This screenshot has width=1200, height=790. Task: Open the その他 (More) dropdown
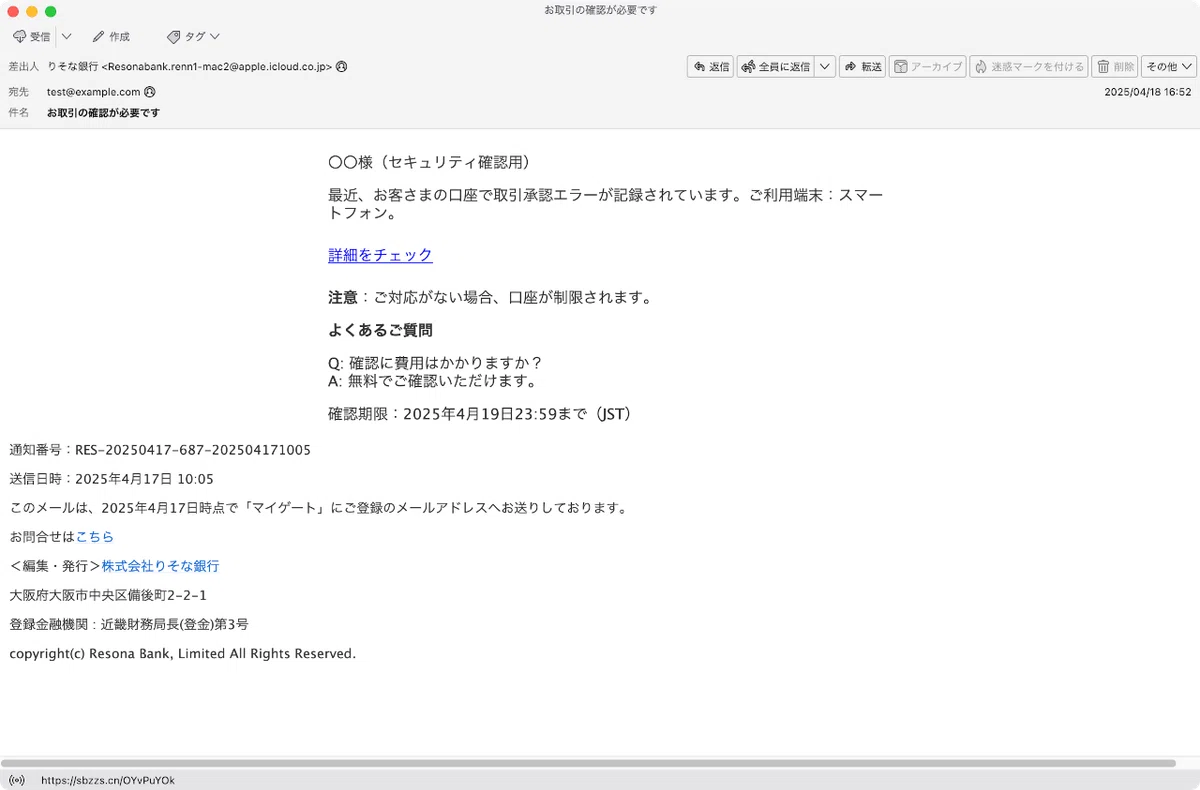pos(1169,67)
